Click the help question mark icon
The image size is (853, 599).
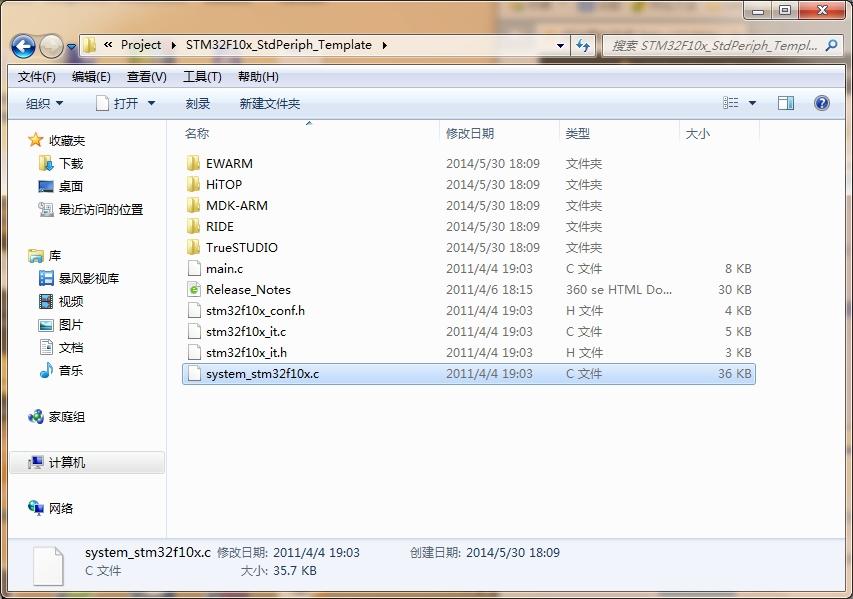(x=821, y=103)
